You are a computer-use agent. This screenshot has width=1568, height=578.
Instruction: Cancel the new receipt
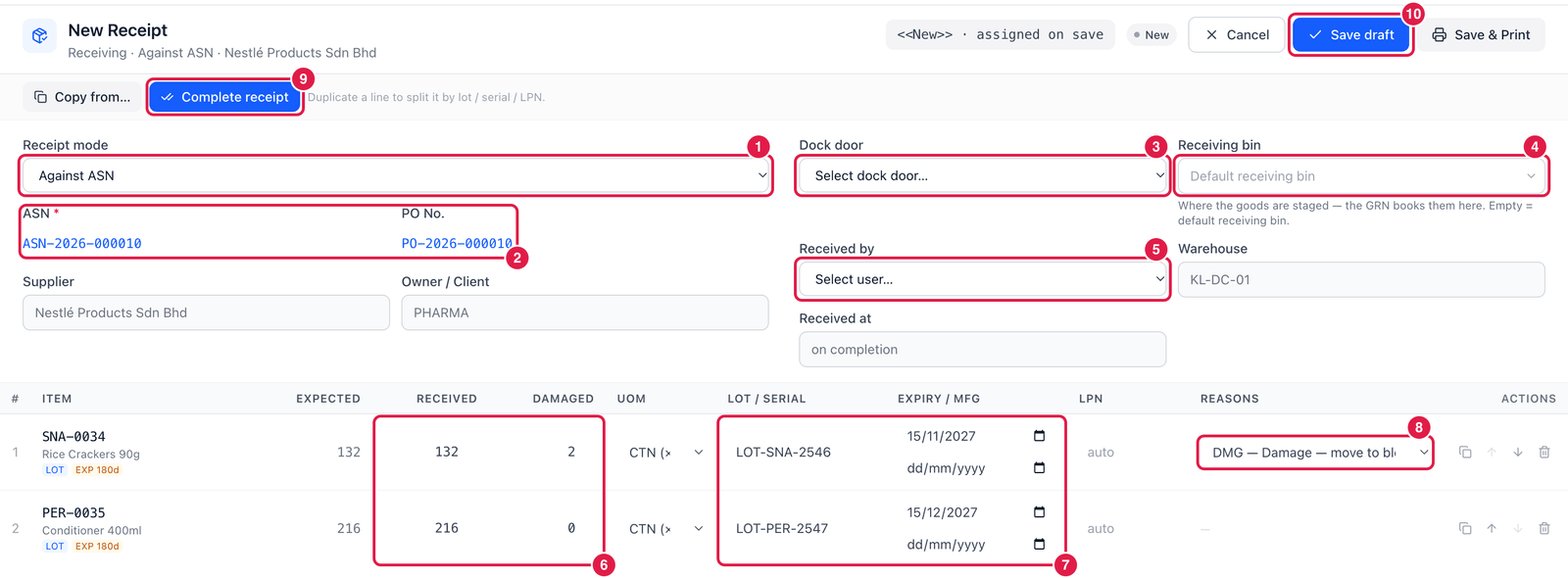(1236, 34)
